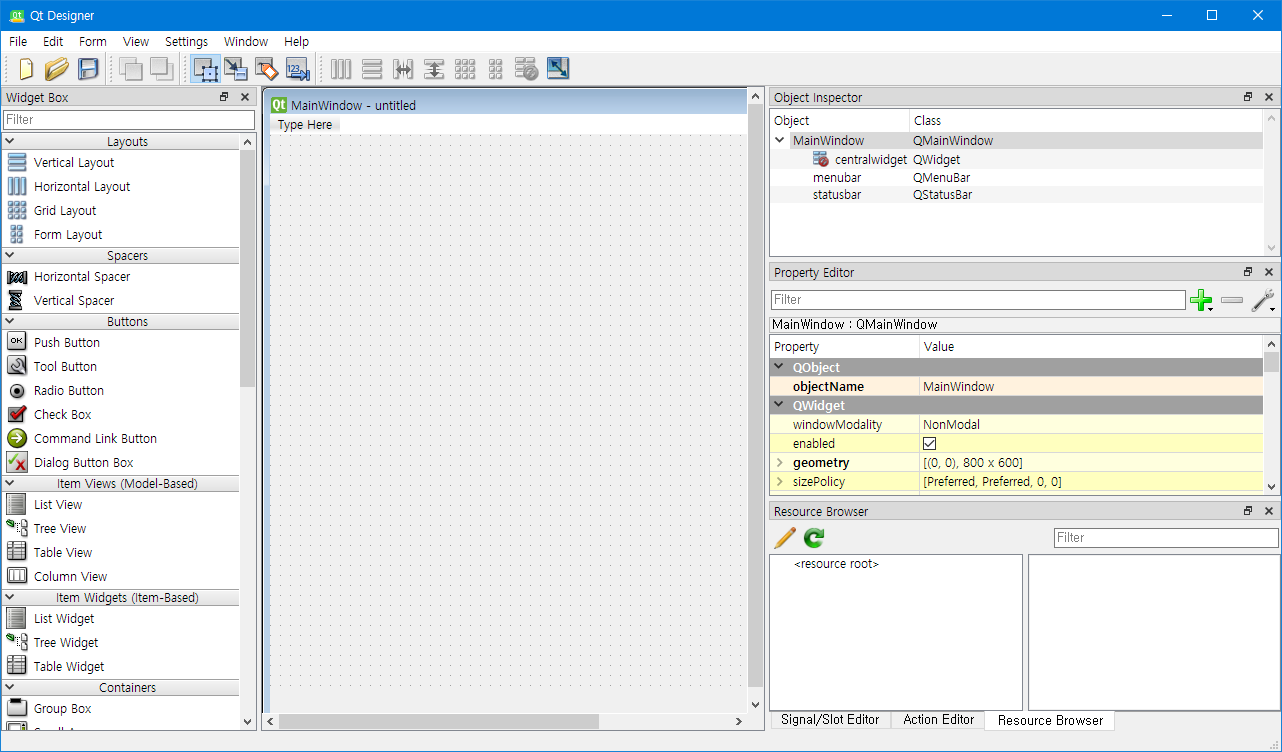Screen dimensions: 1282x752
Task: Open the Form menu
Action: click(x=93, y=42)
